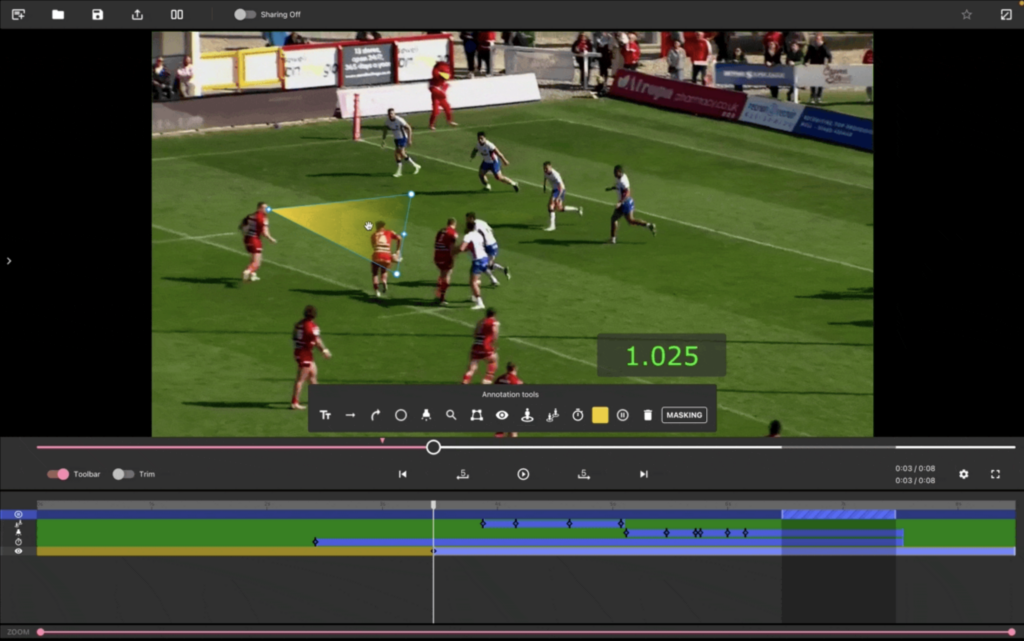The height and width of the screenshot is (641, 1024).
Task: Select the curved arrow annotation tool
Action: tap(374, 414)
